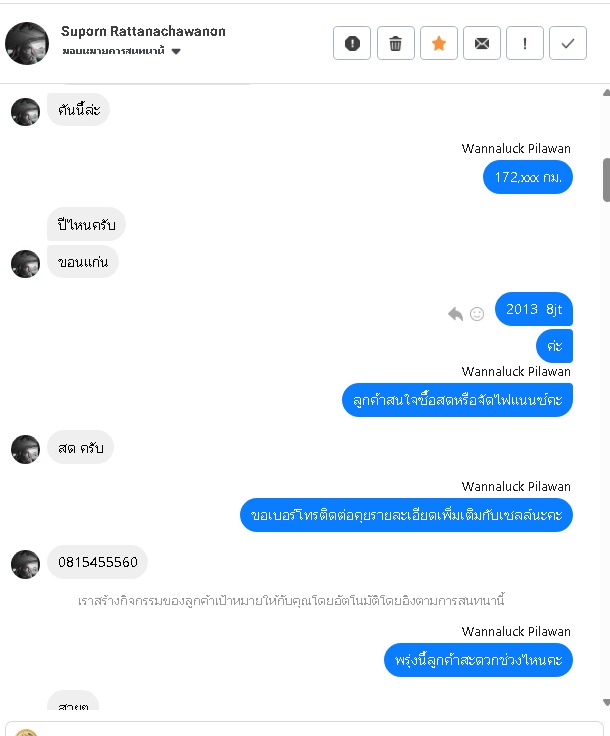The image size is (610, 736).
Task: Select the phone number 0815455560 message
Action: [x=98, y=562]
